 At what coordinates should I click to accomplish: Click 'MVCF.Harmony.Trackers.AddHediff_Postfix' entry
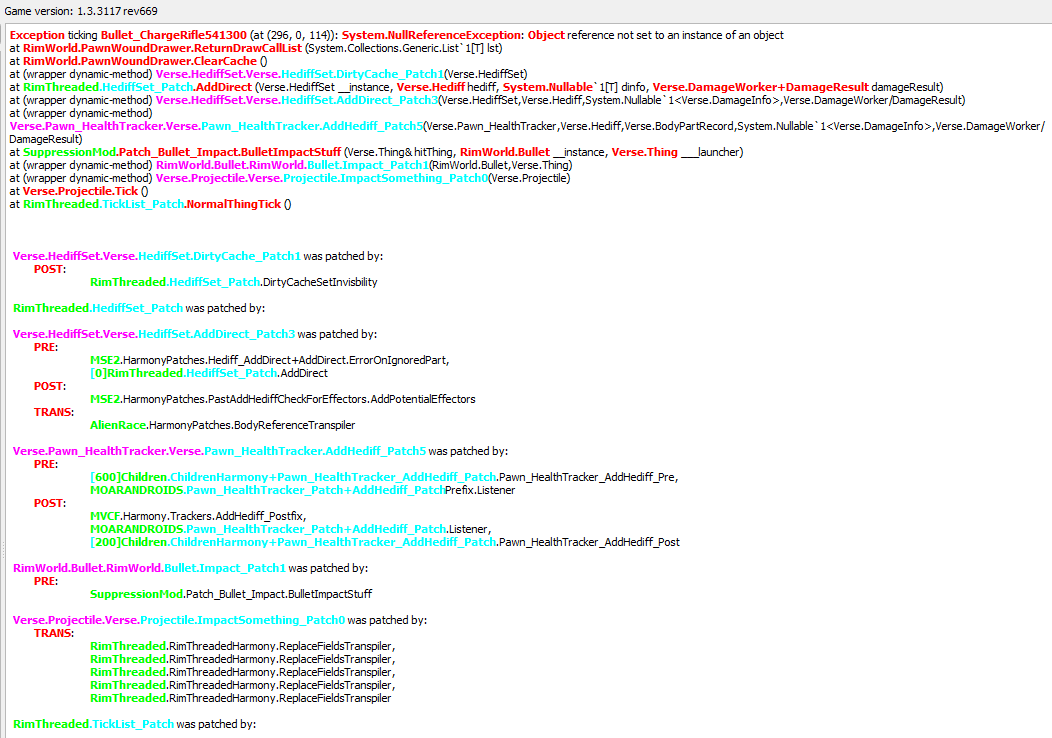tap(199, 517)
